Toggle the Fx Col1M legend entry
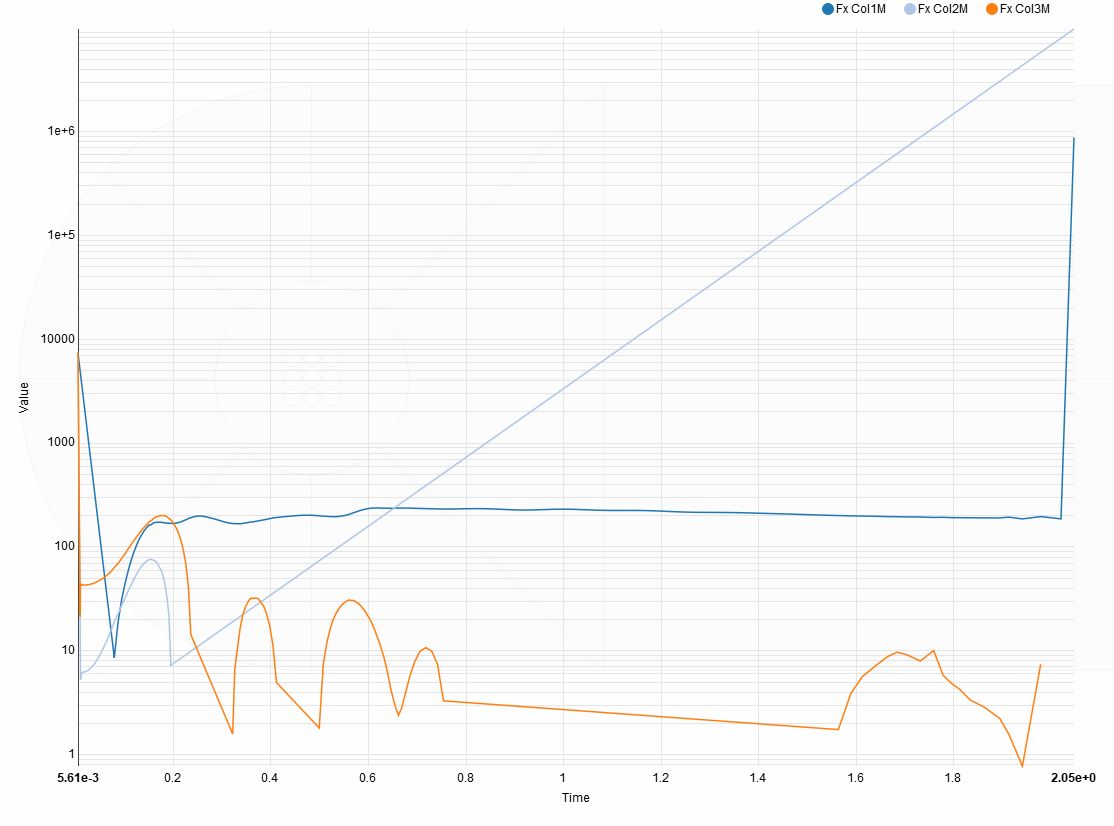The width and height of the screenshot is (1114, 826). 854,9
